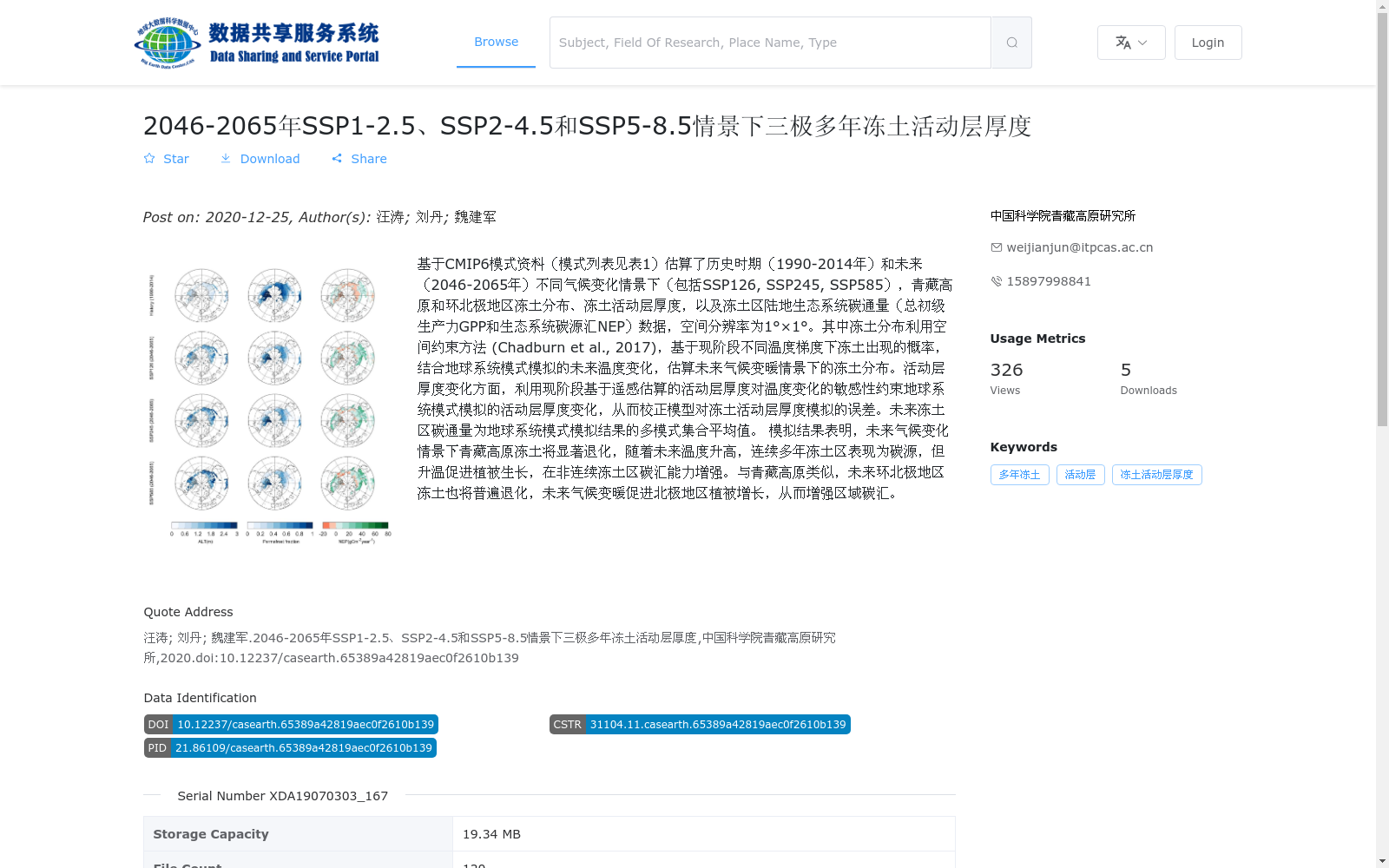Select the dataset title heading
The image size is (1389, 868).
coord(587,126)
